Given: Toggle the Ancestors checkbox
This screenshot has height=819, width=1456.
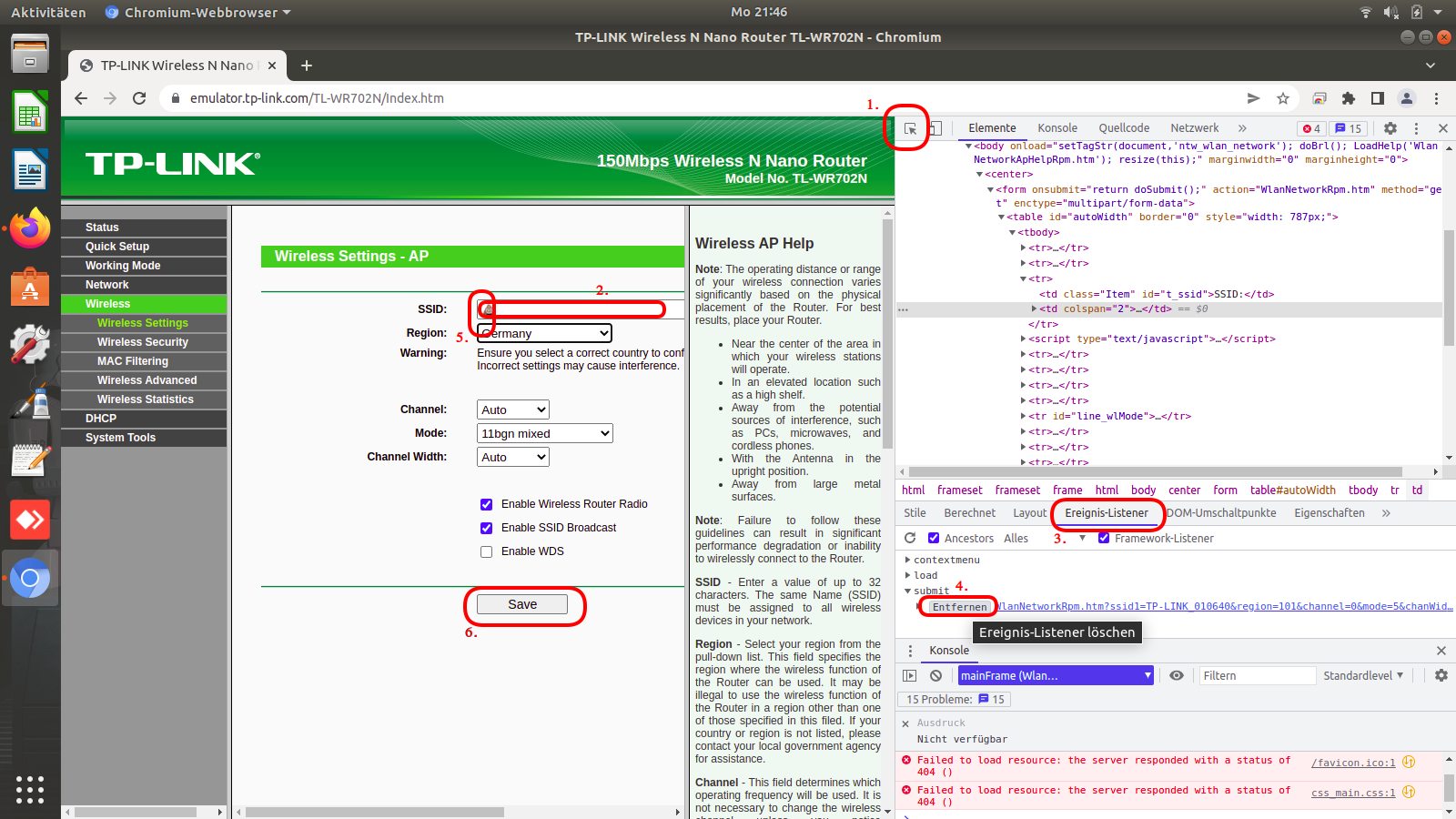Looking at the screenshot, I should point(934,538).
